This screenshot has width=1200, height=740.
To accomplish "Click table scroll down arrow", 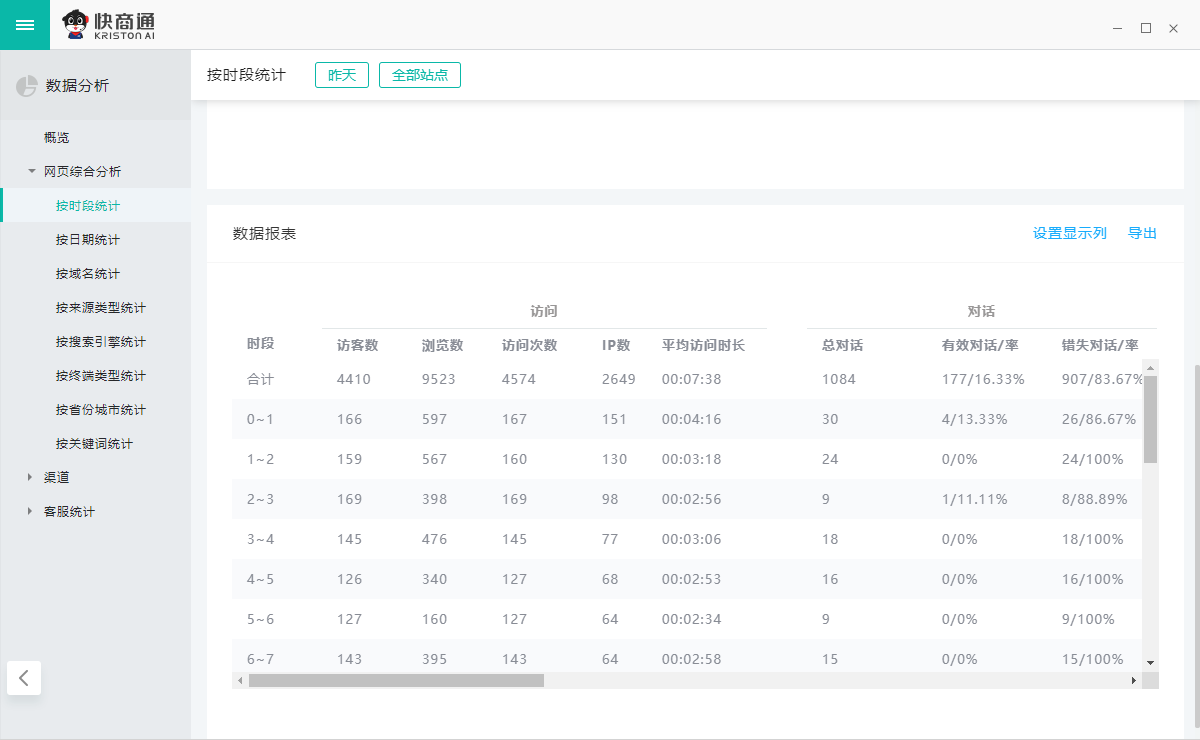I will 1150,662.
